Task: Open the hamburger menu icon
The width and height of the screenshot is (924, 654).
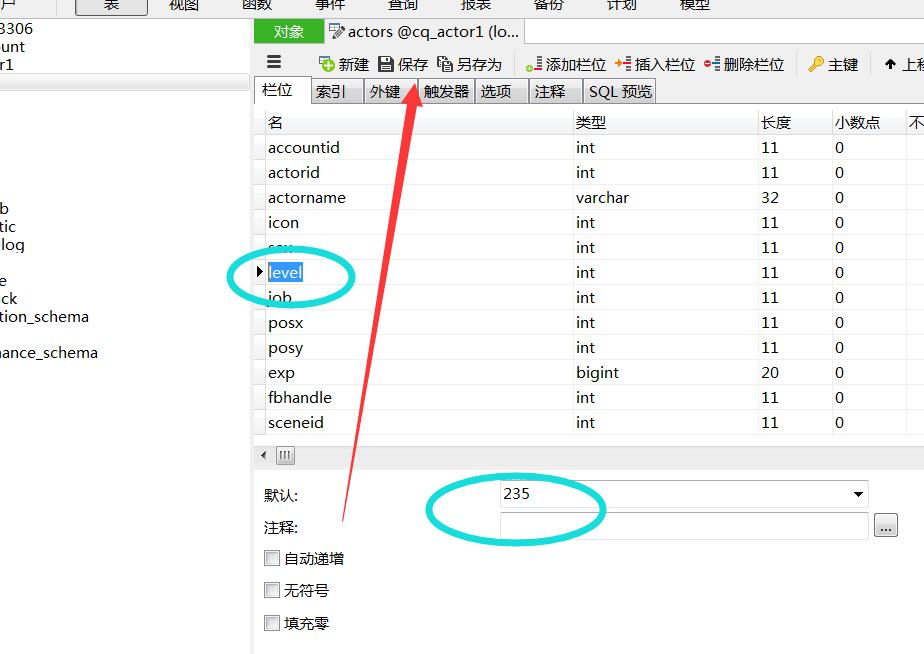Action: coord(274,62)
